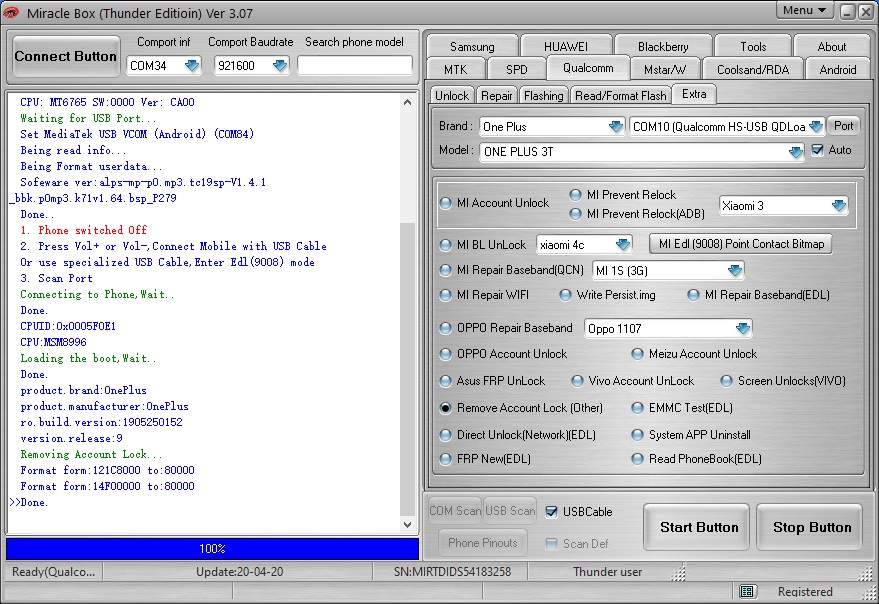Select Read PhoneBook(EDL) option
879x604 pixels.
(637, 459)
